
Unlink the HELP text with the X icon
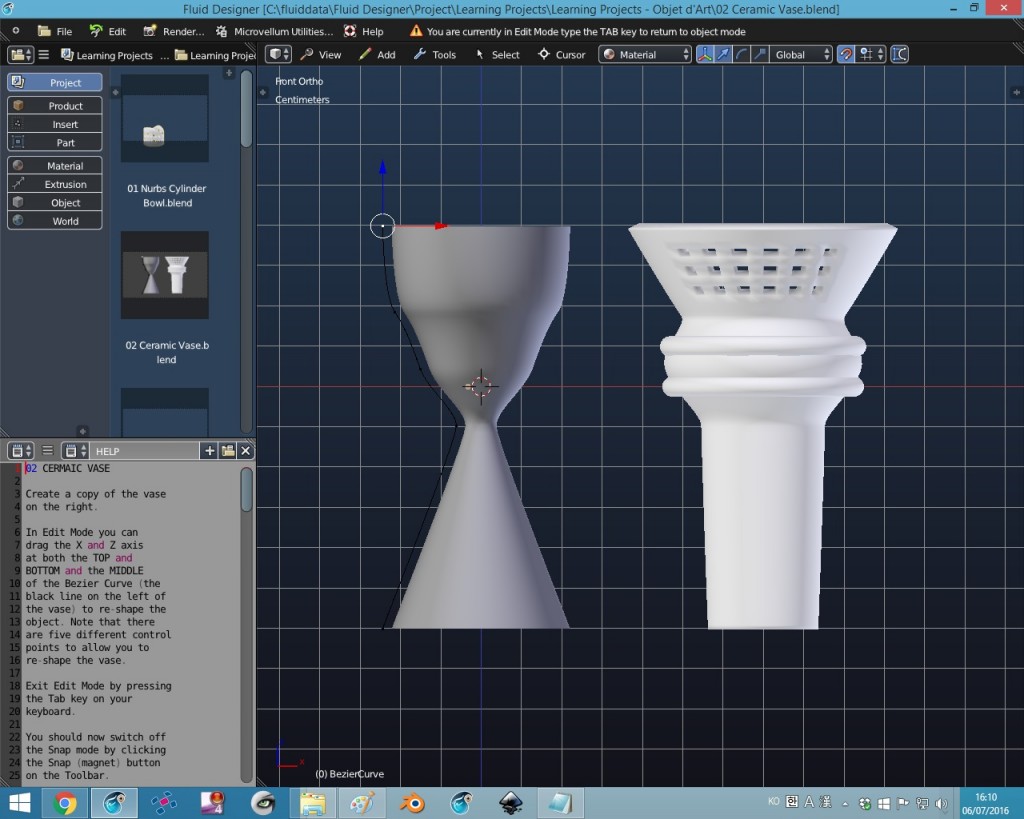tap(245, 451)
